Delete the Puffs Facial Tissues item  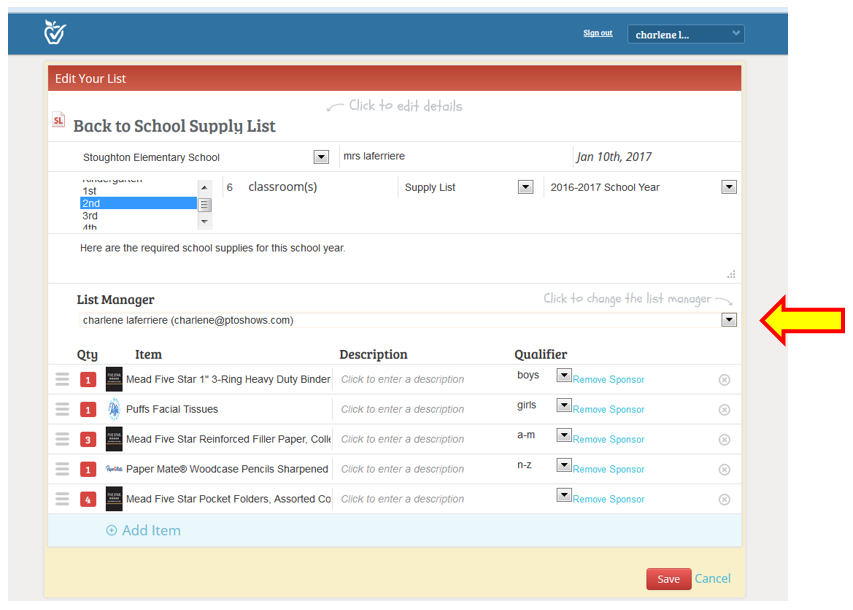click(724, 410)
